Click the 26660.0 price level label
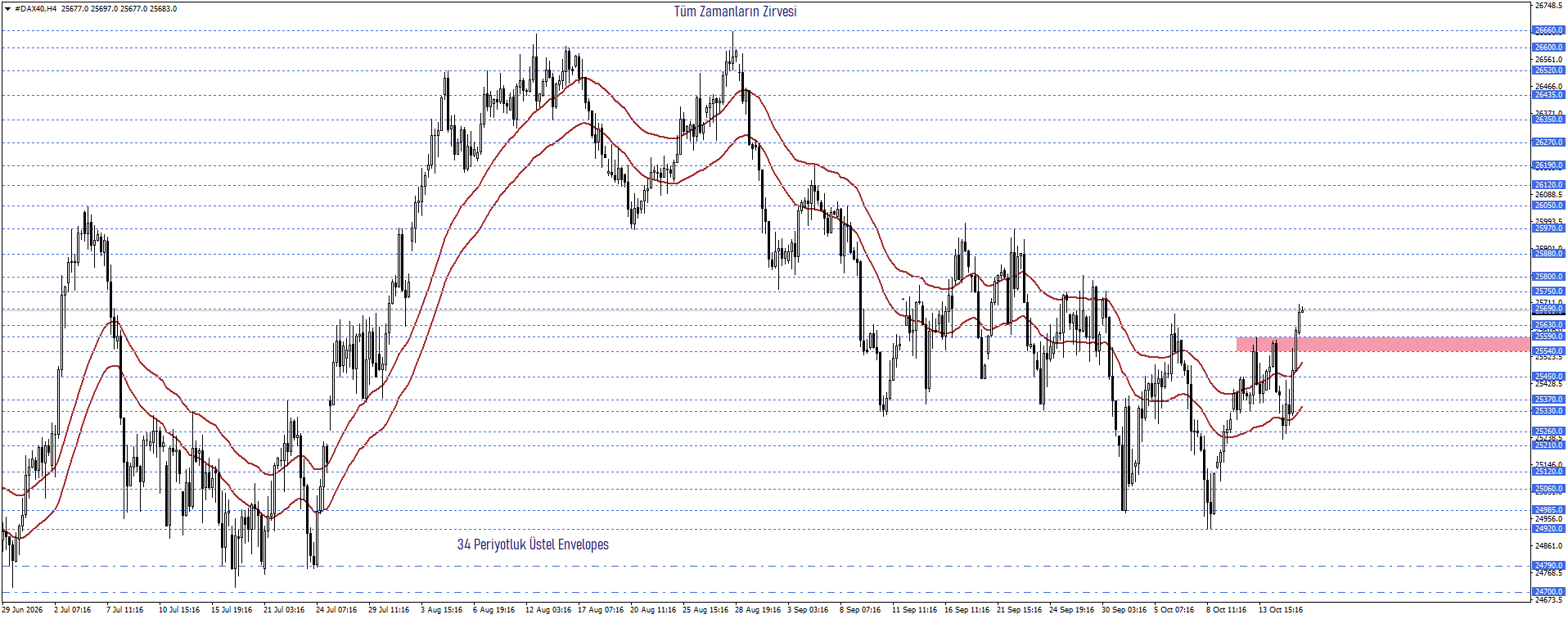Viewport: 1568px width, 619px height. click(1548, 30)
